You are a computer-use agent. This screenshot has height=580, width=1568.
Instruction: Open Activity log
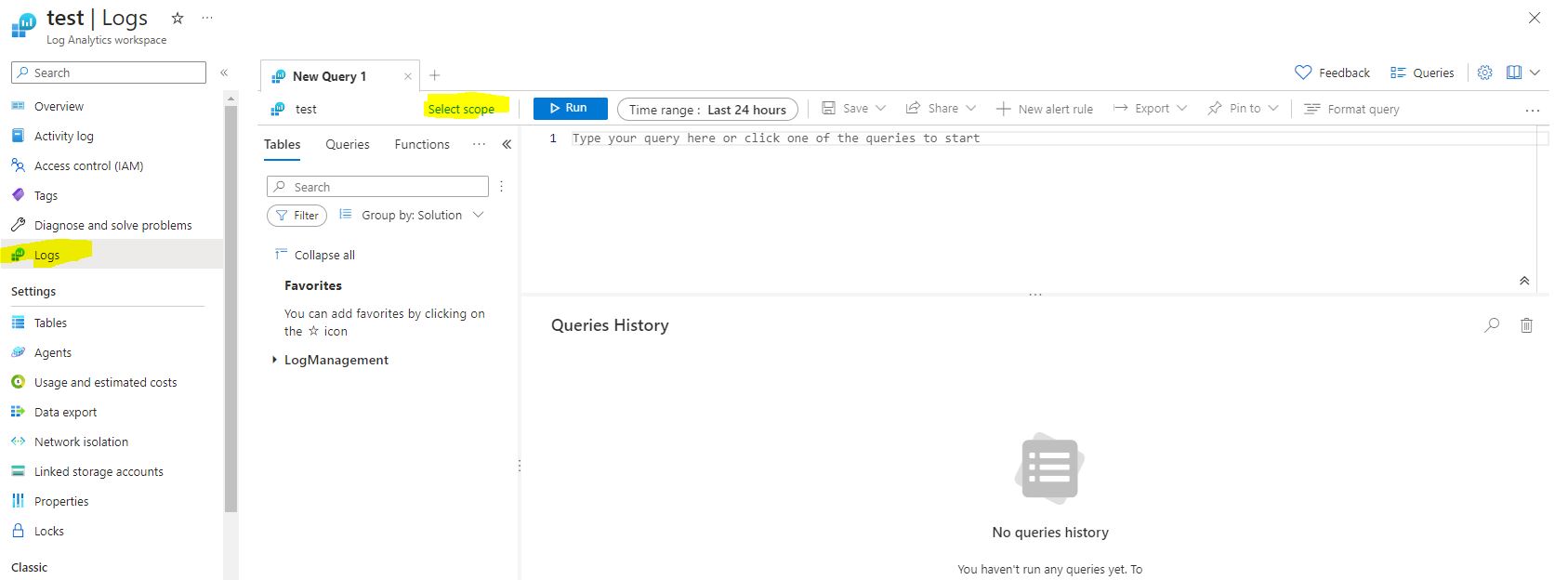click(63, 136)
